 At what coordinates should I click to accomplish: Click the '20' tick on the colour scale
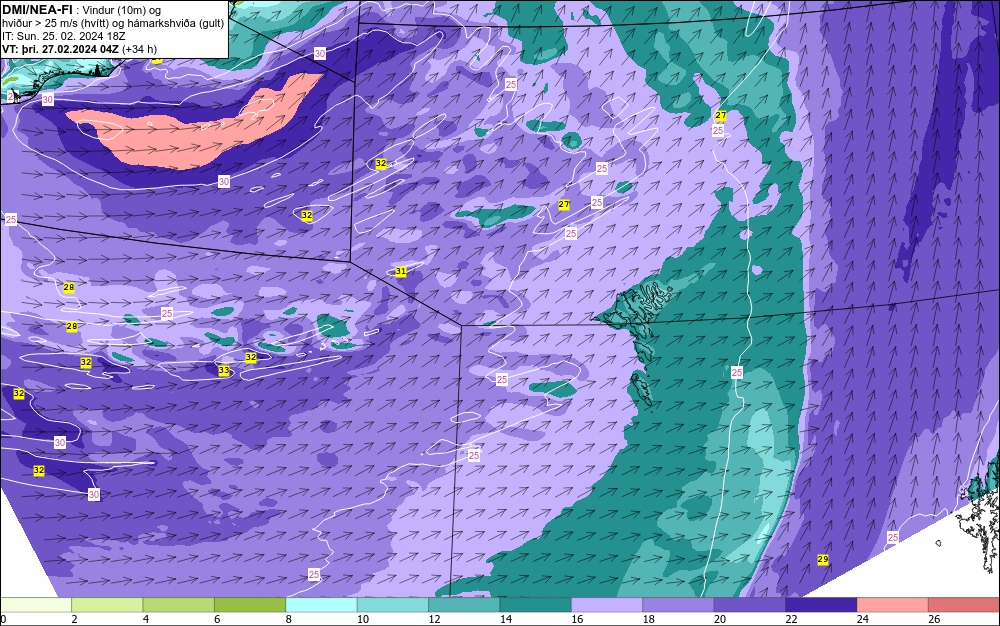coord(720,619)
